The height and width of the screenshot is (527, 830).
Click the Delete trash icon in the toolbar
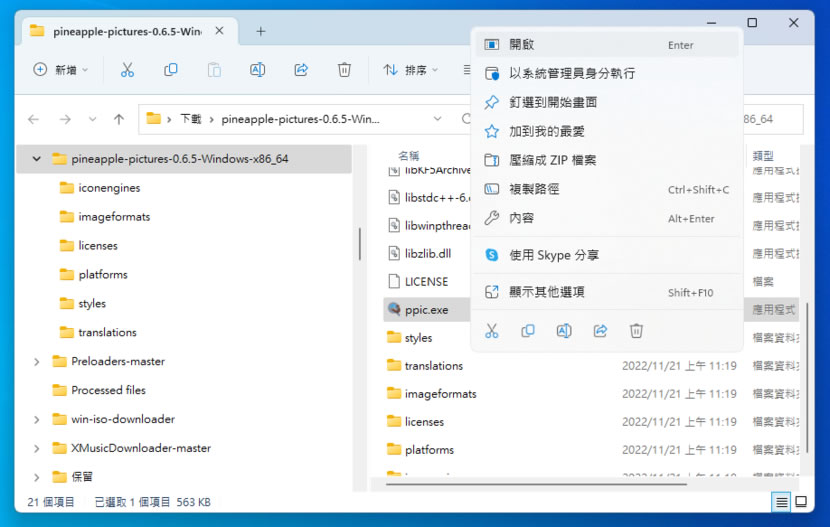(x=344, y=70)
